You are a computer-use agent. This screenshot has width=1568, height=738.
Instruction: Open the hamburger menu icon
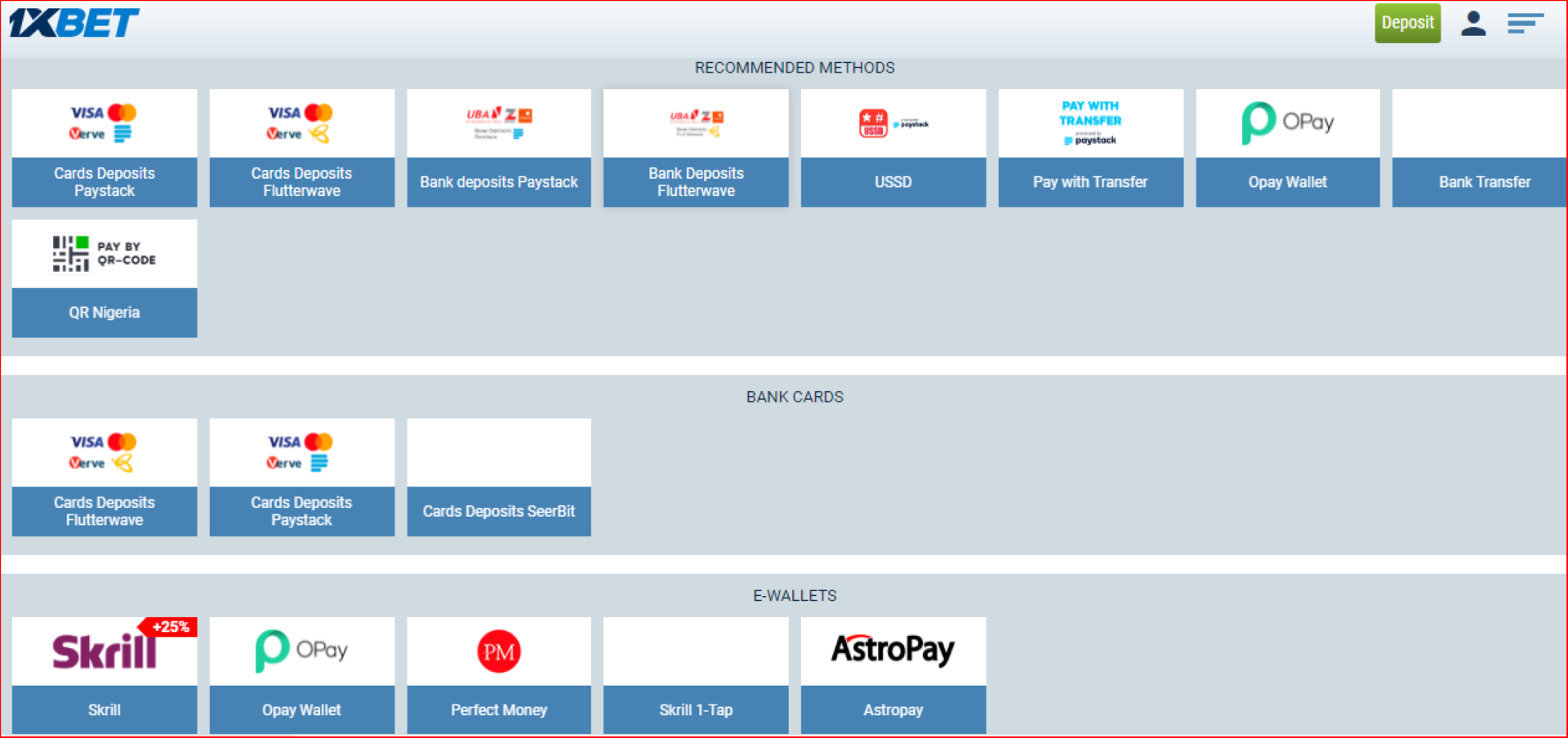[1525, 23]
